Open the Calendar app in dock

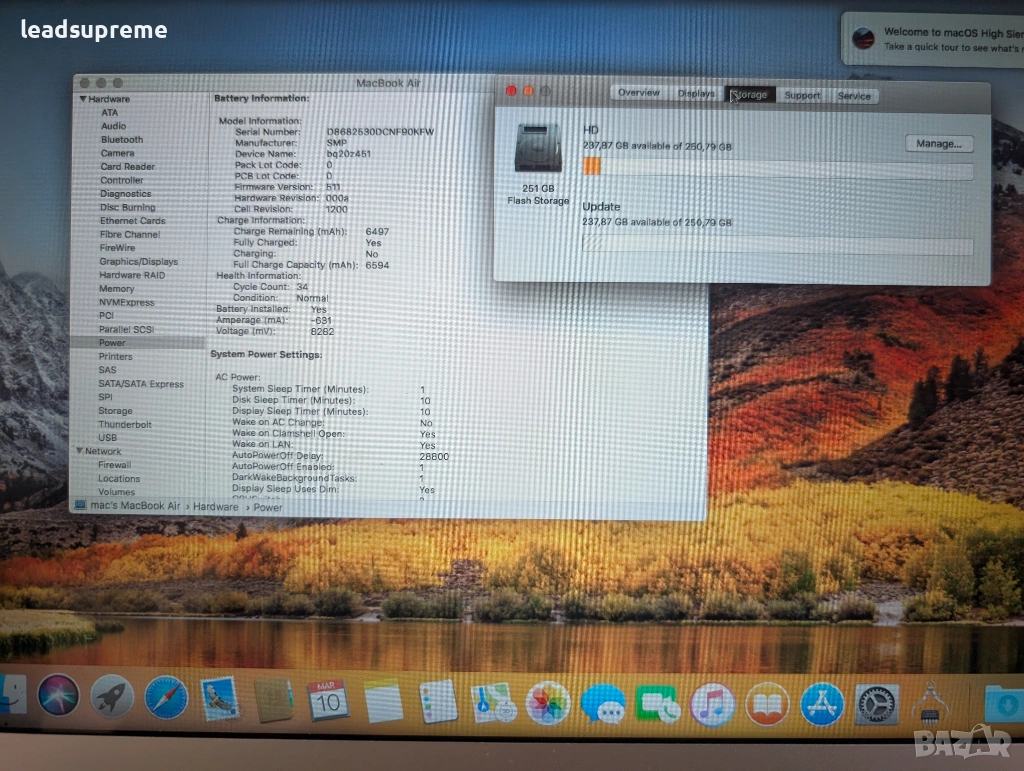tap(327, 700)
